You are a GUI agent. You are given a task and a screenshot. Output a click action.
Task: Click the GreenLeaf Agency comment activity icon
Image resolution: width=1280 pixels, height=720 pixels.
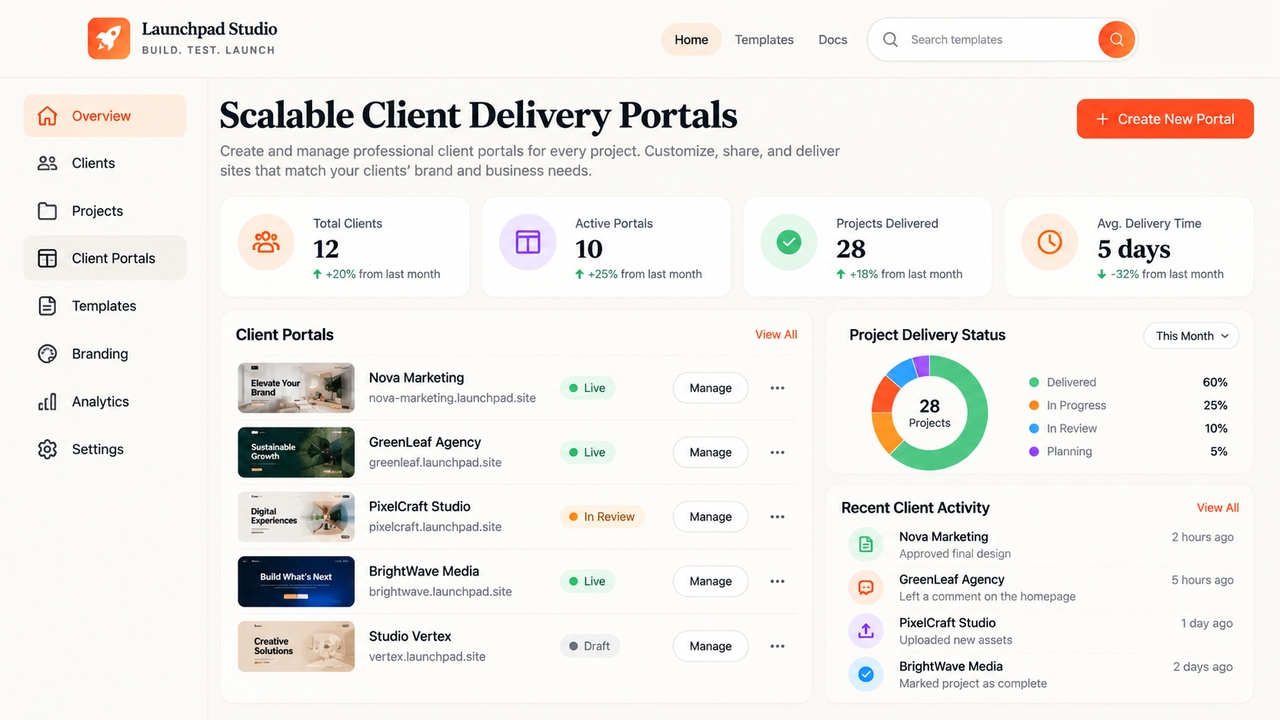tap(866, 588)
